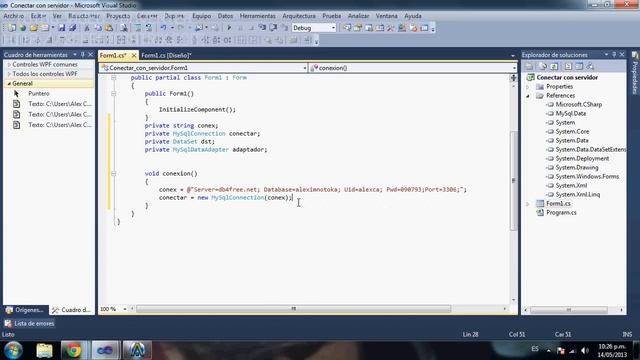
Task: Collapse the General toolbox group
Action: click(9, 83)
